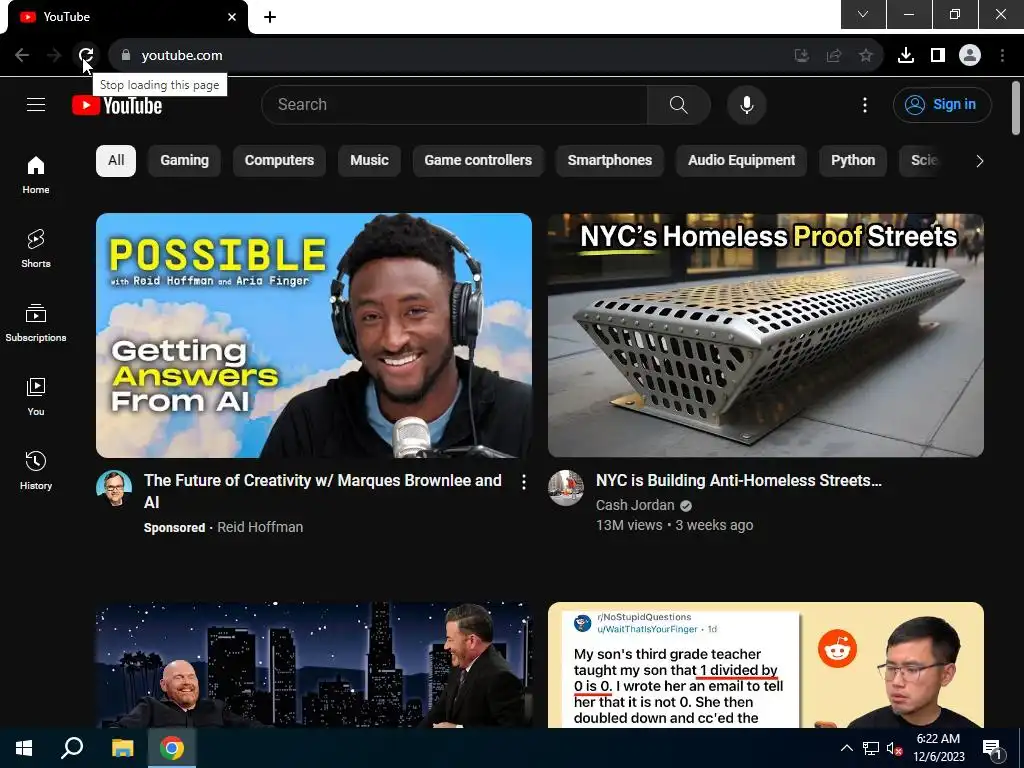Open the 1 divided by 0 thumbnail
Viewport: 1024px width, 768px height.
(765, 665)
